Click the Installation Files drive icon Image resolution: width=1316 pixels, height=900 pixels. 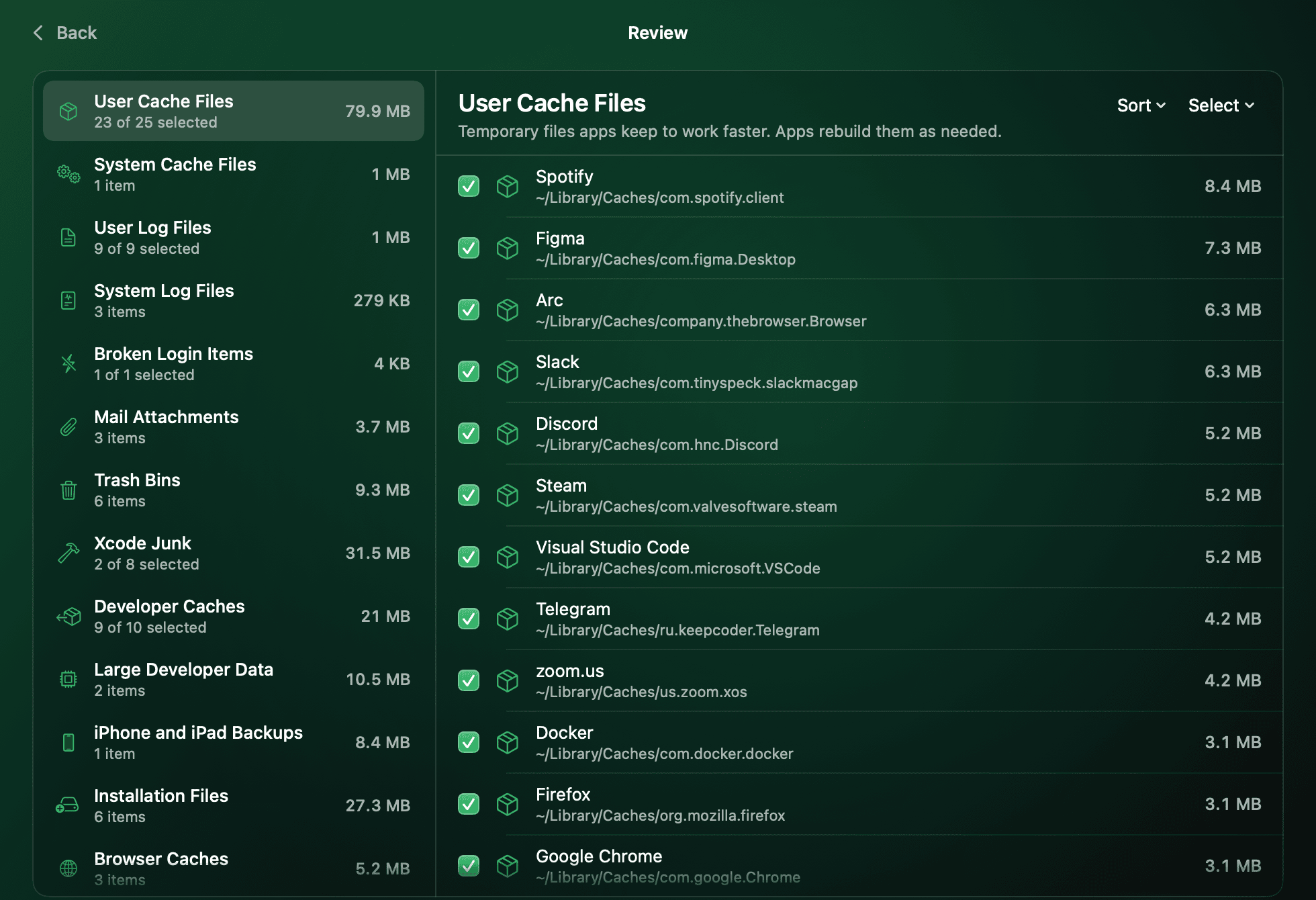coord(67,805)
